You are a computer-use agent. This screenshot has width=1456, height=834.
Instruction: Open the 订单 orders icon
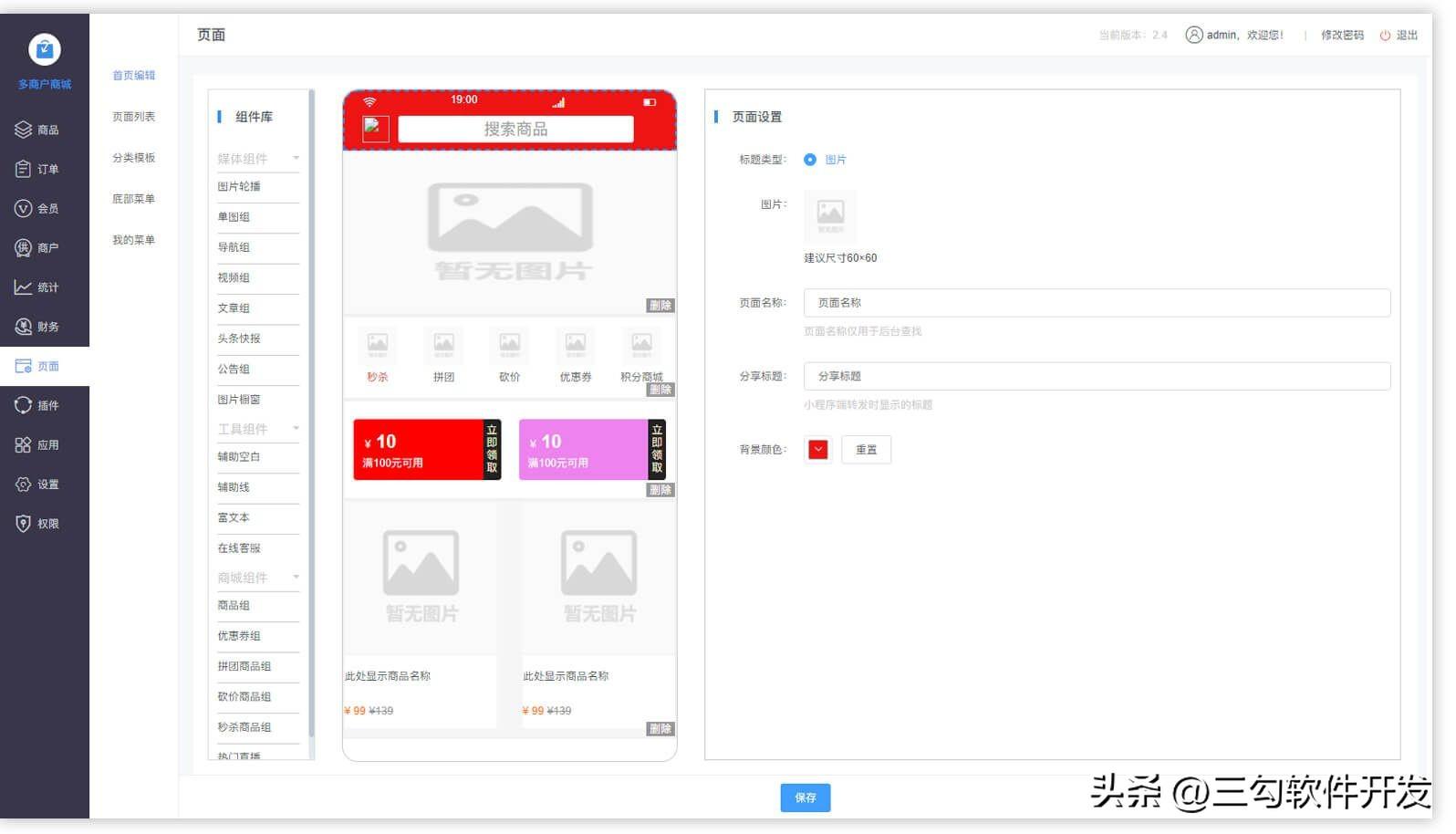pyautogui.click(x=23, y=169)
